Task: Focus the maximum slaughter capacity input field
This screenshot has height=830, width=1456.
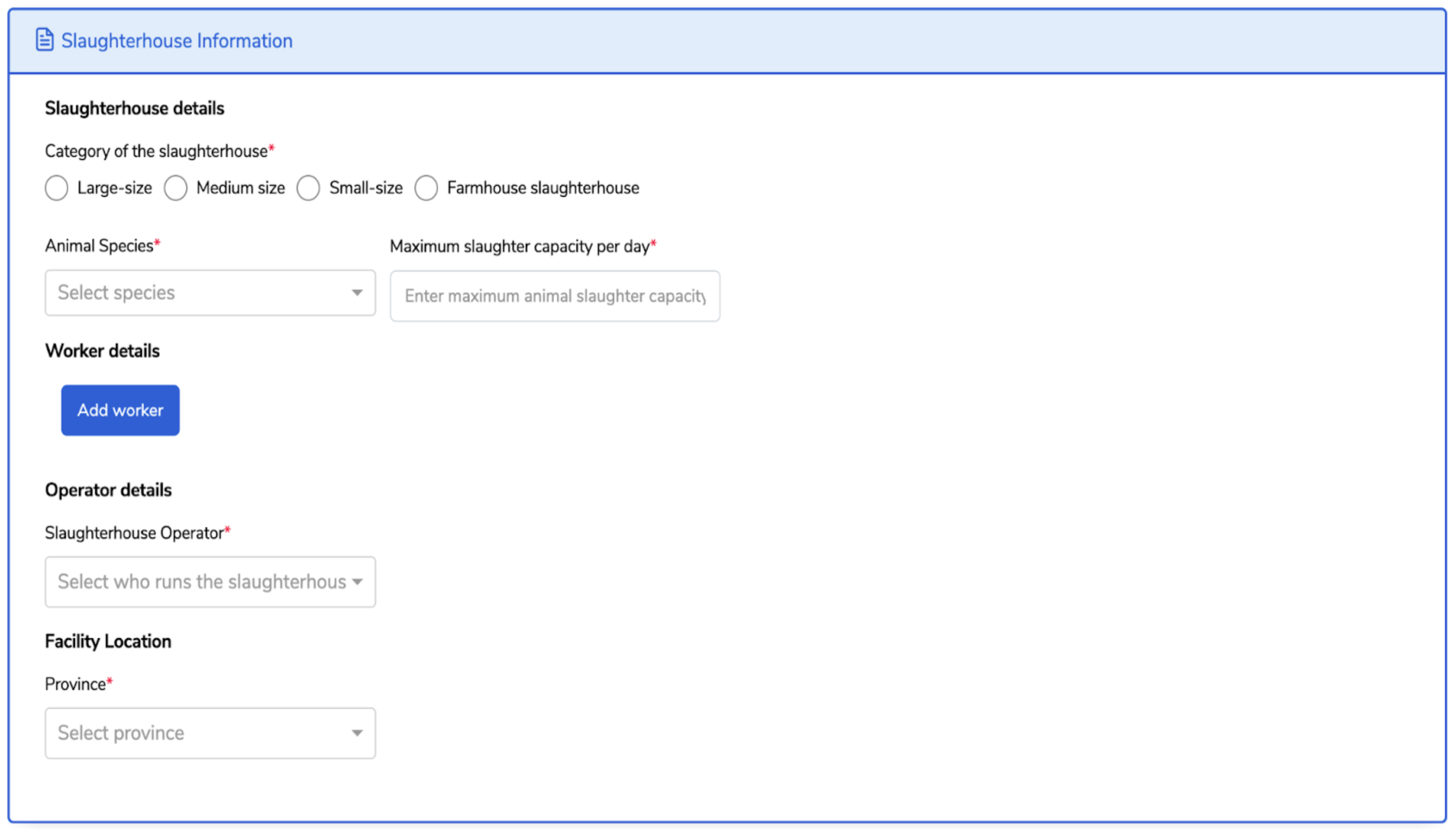Action: pyautogui.click(x=554, y=296)
